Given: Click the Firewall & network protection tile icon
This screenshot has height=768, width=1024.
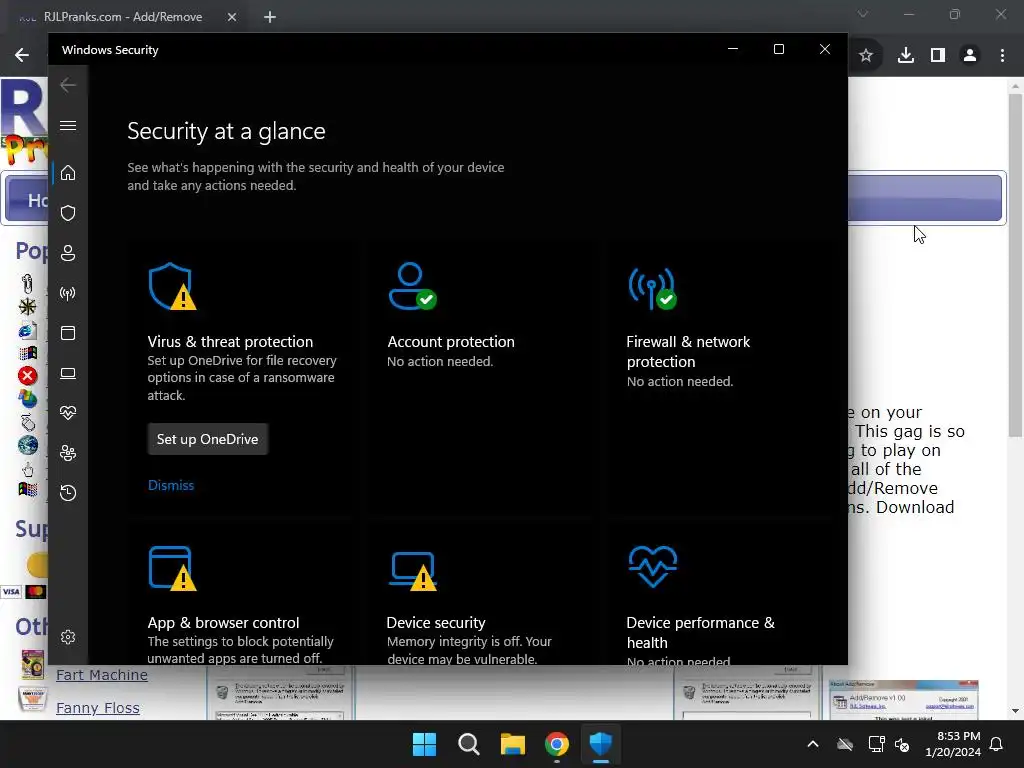Looking at the screenshot, I should click(652, 287).
